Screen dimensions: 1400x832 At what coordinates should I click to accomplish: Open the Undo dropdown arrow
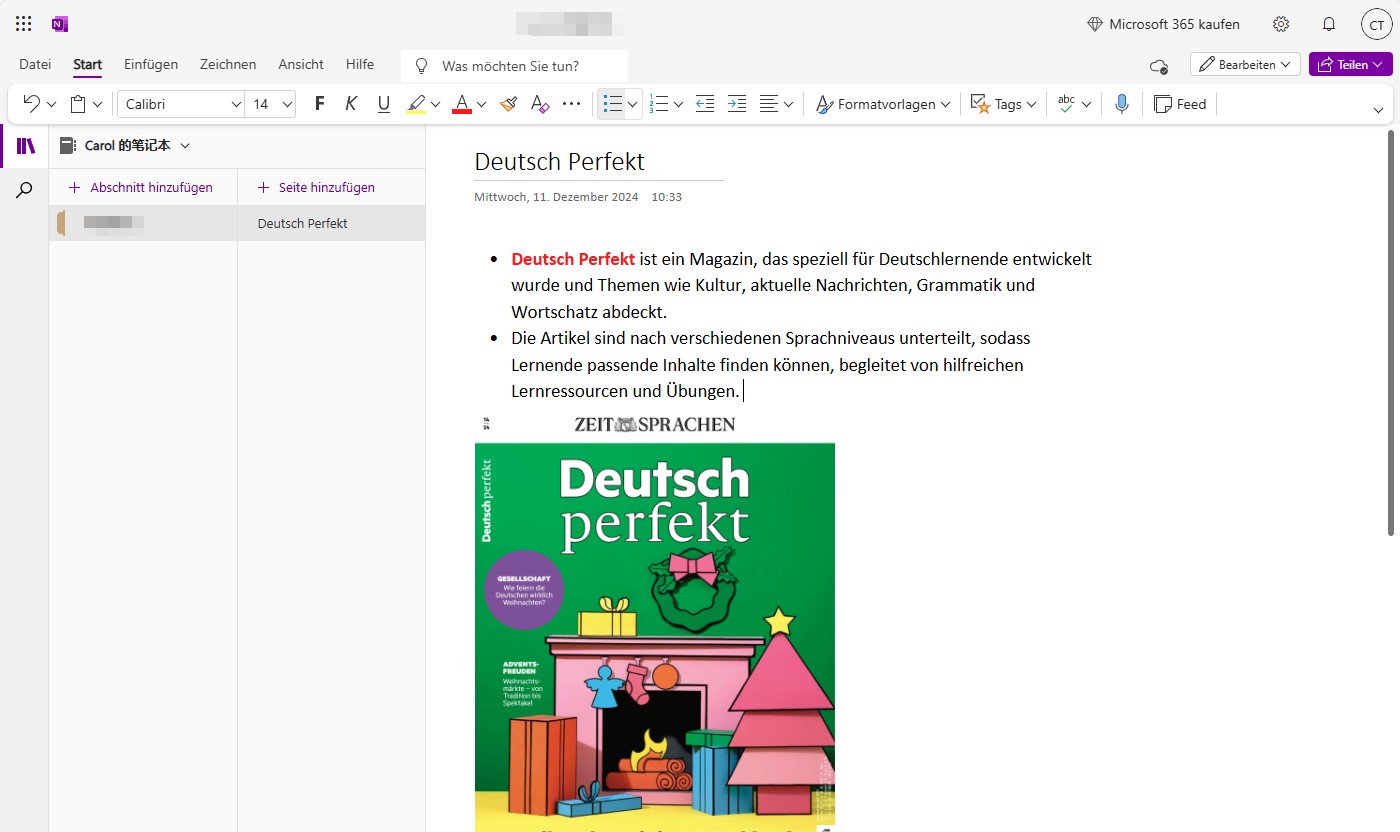(x=51, y=104)
